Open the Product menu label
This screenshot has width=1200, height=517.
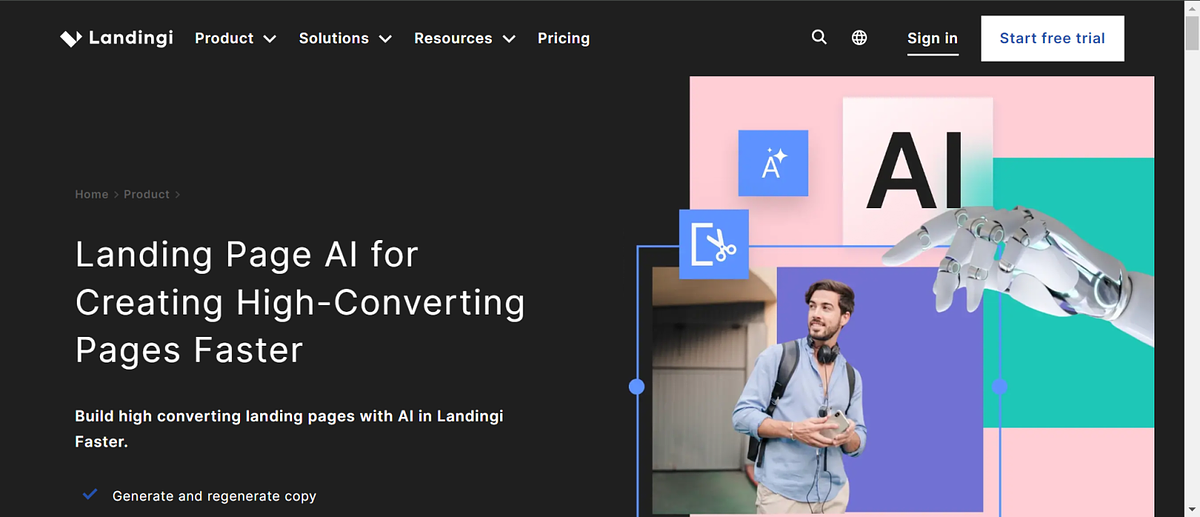pos(224,38)
